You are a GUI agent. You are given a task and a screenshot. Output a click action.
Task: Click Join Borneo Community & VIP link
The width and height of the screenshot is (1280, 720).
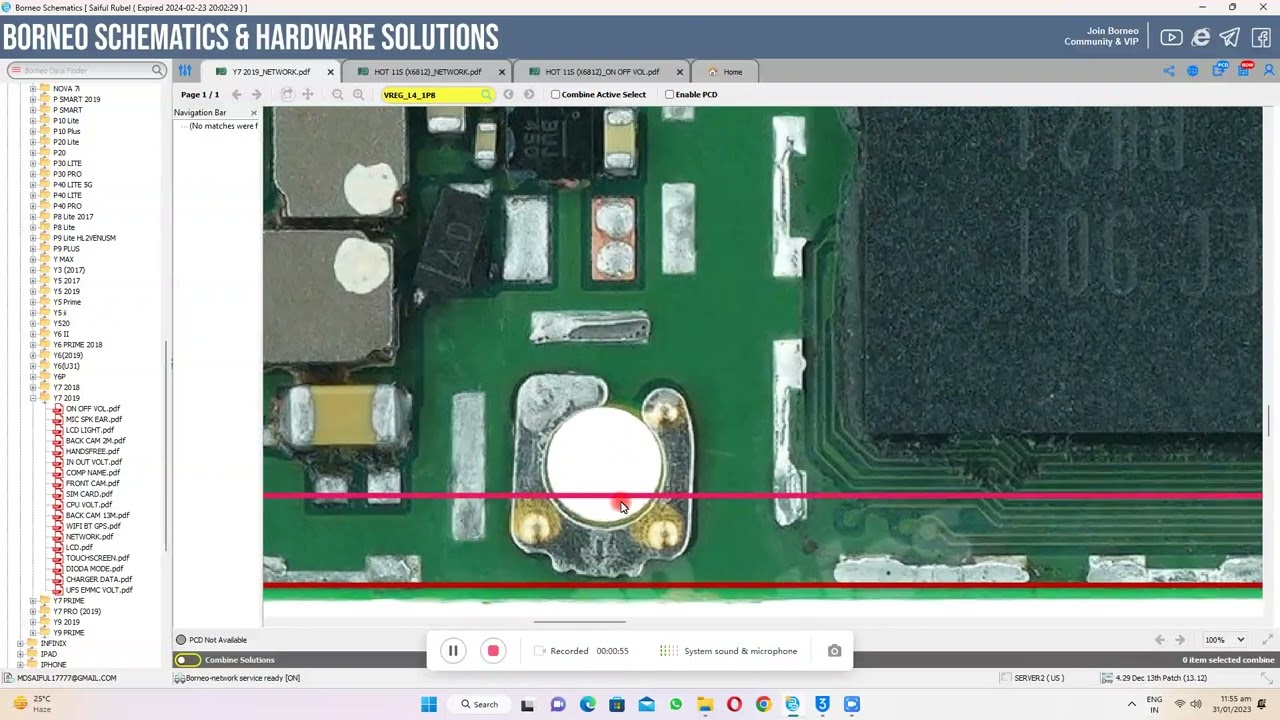coord(1101,37)
